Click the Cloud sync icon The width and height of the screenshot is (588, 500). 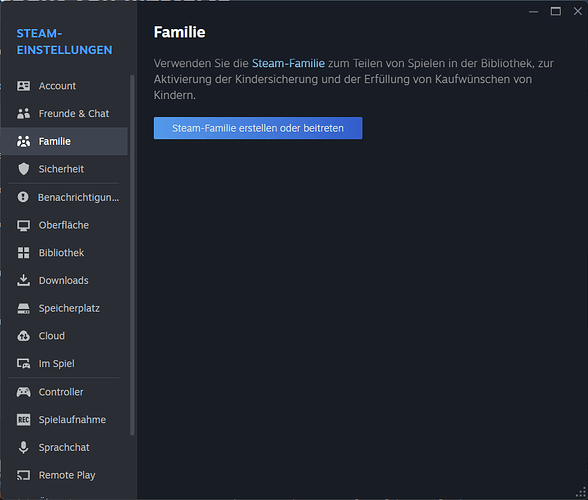[x=23, y=336]
